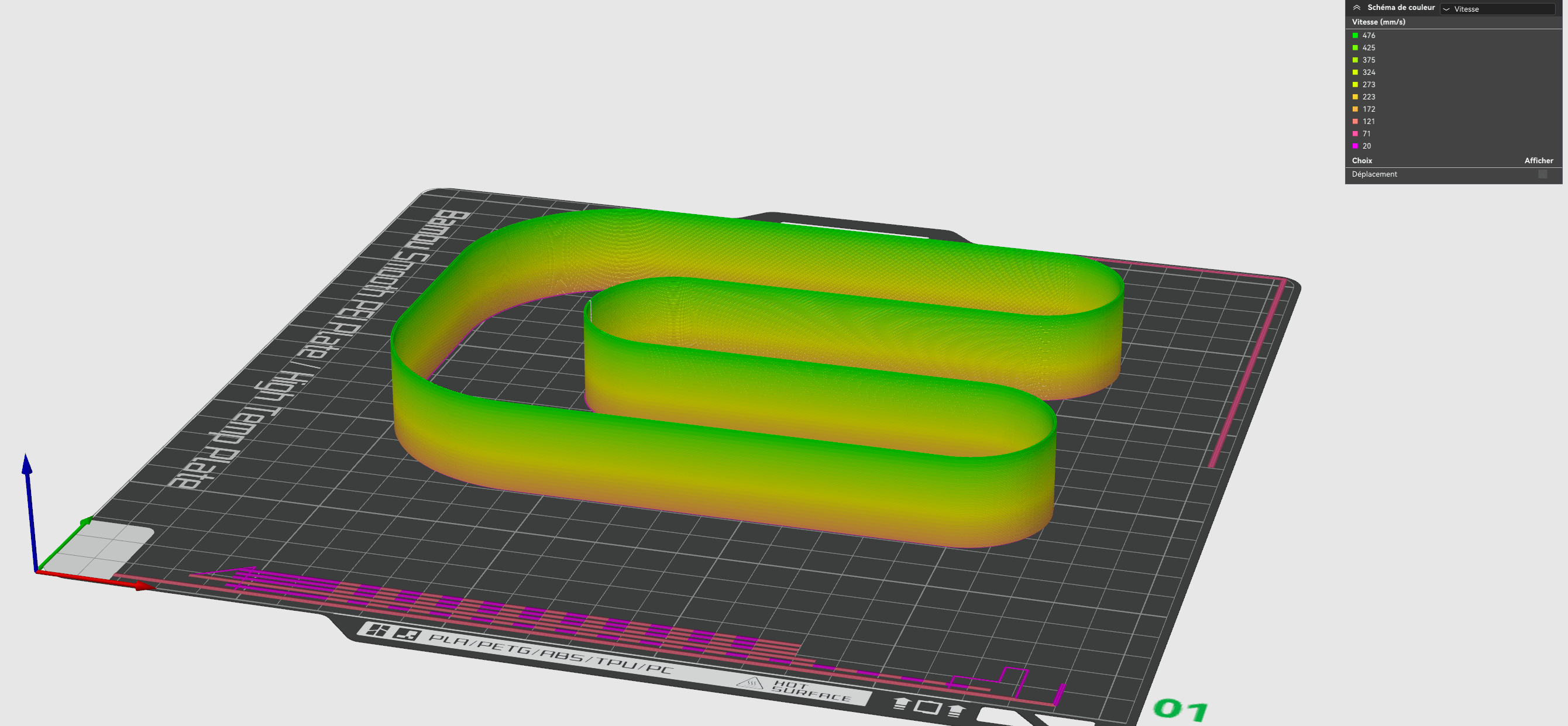Collapse the Schéma de couleur panel
1568x726 pixels.
point(1357,8)
